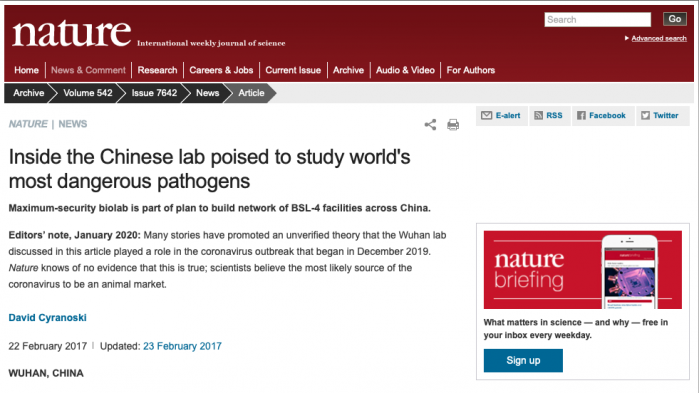Viewport: 699px width, 393px height.
Task: Click the share icon above headline
Action: (x=430, y=124)
